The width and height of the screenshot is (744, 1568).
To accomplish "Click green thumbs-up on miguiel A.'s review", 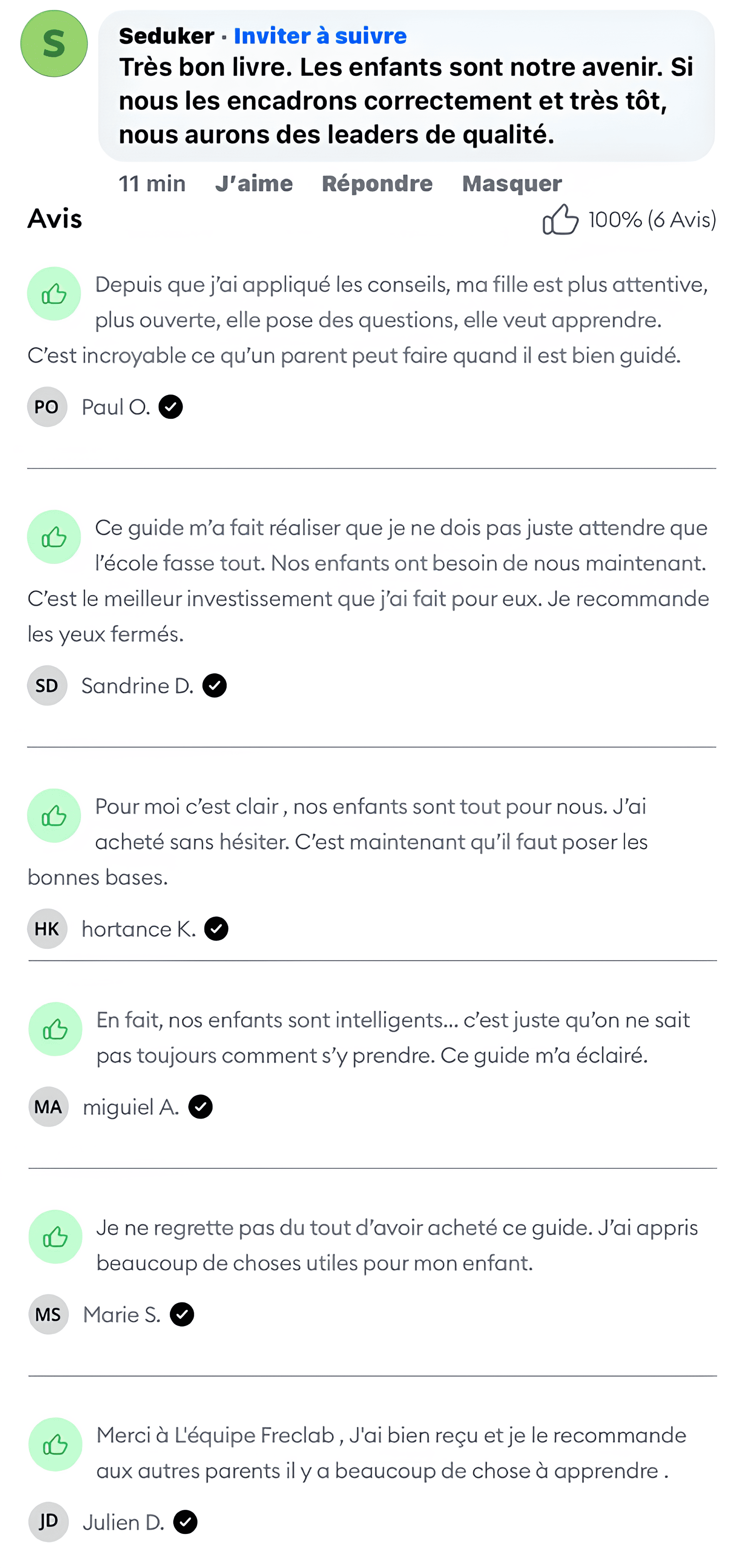I will [55, 1029].
